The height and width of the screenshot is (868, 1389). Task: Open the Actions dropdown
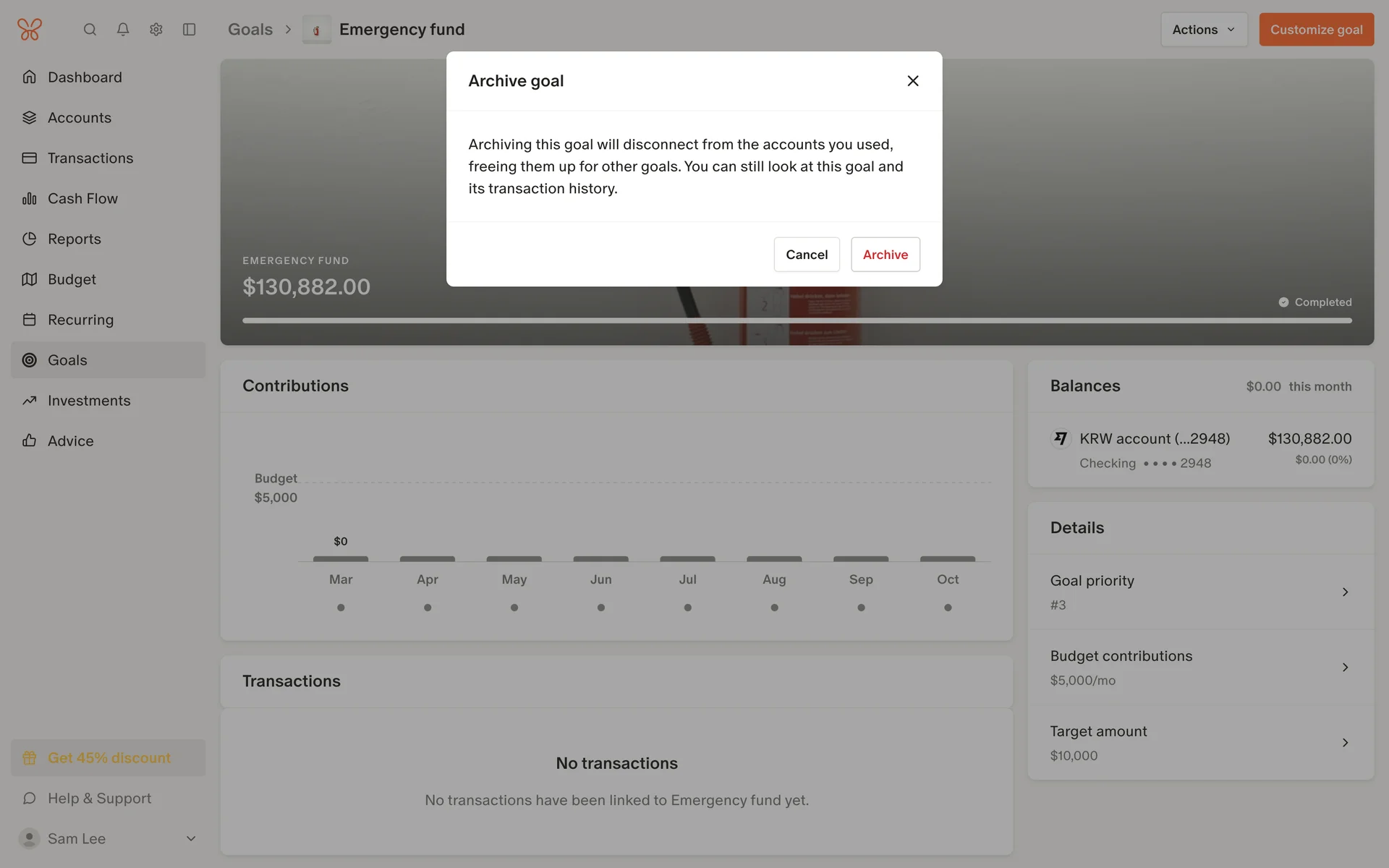tap(1203, 30)
